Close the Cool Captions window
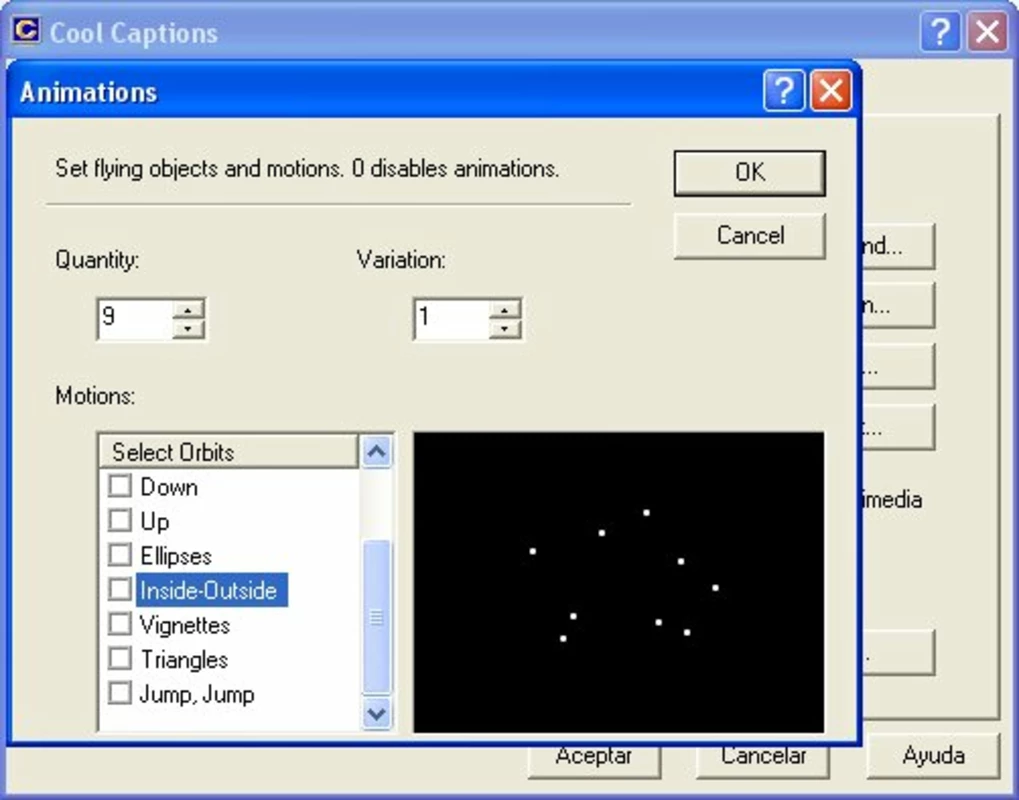This screenshot has width=1019, height=800. pyautogui.click(x=987, y=31)
